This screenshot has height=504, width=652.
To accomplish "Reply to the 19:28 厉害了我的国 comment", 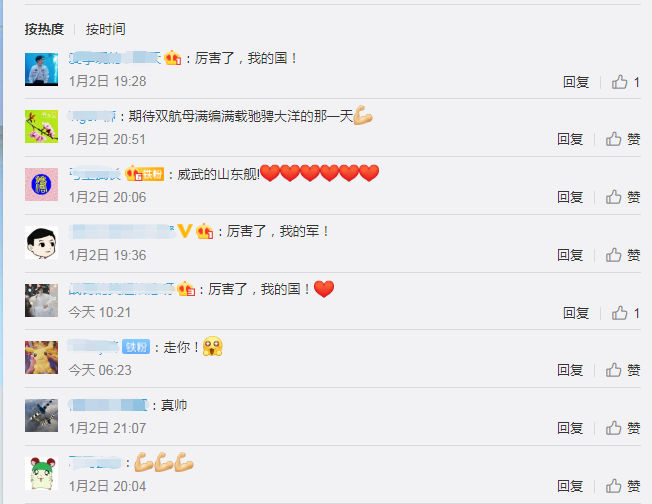I will pos(576,82).
